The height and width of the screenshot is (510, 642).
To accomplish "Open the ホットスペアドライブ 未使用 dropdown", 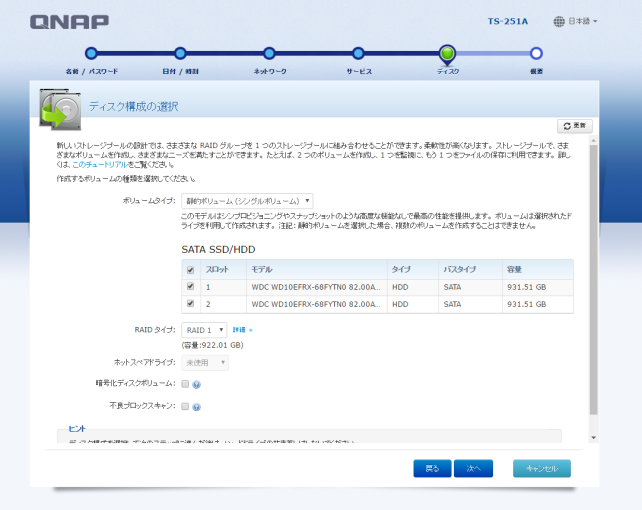I will tap(205, 363).
